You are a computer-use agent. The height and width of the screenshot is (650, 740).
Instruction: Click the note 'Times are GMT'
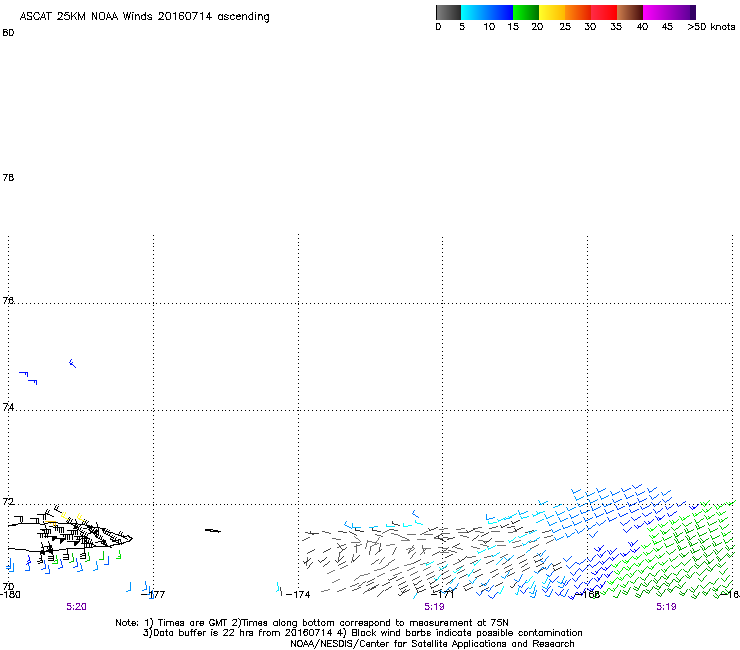(192, 623)
